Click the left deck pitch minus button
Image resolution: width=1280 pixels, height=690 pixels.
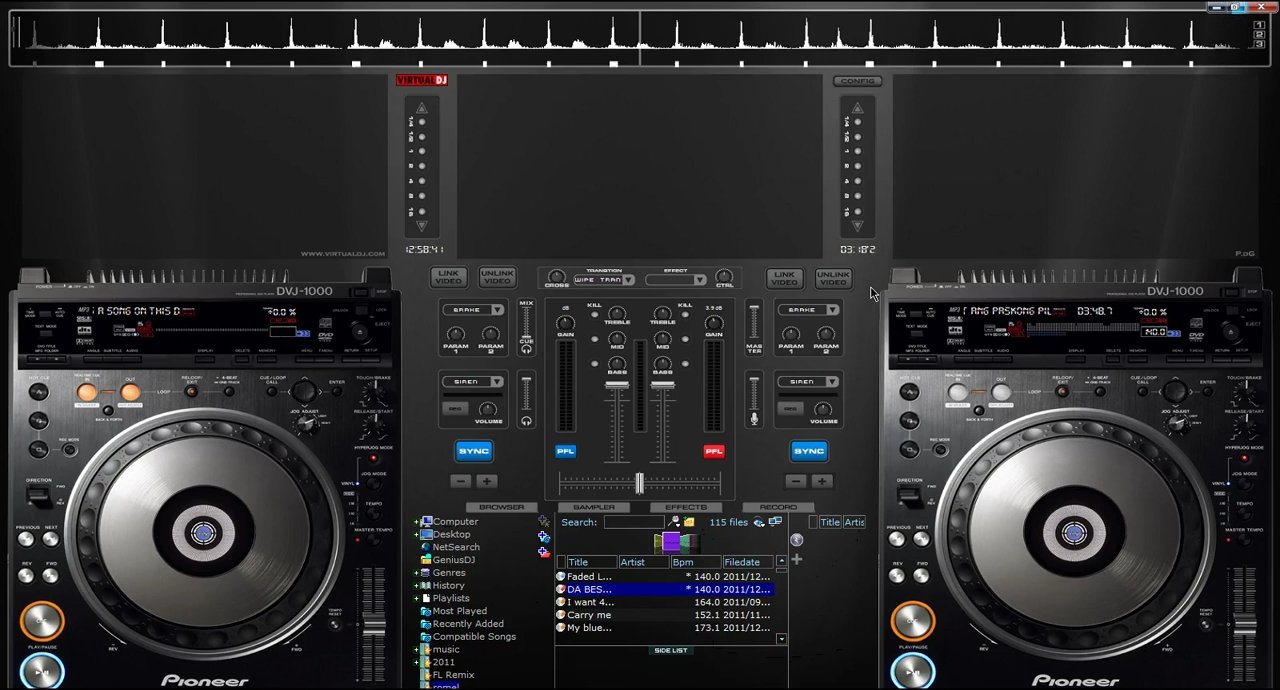coord(461,481)
